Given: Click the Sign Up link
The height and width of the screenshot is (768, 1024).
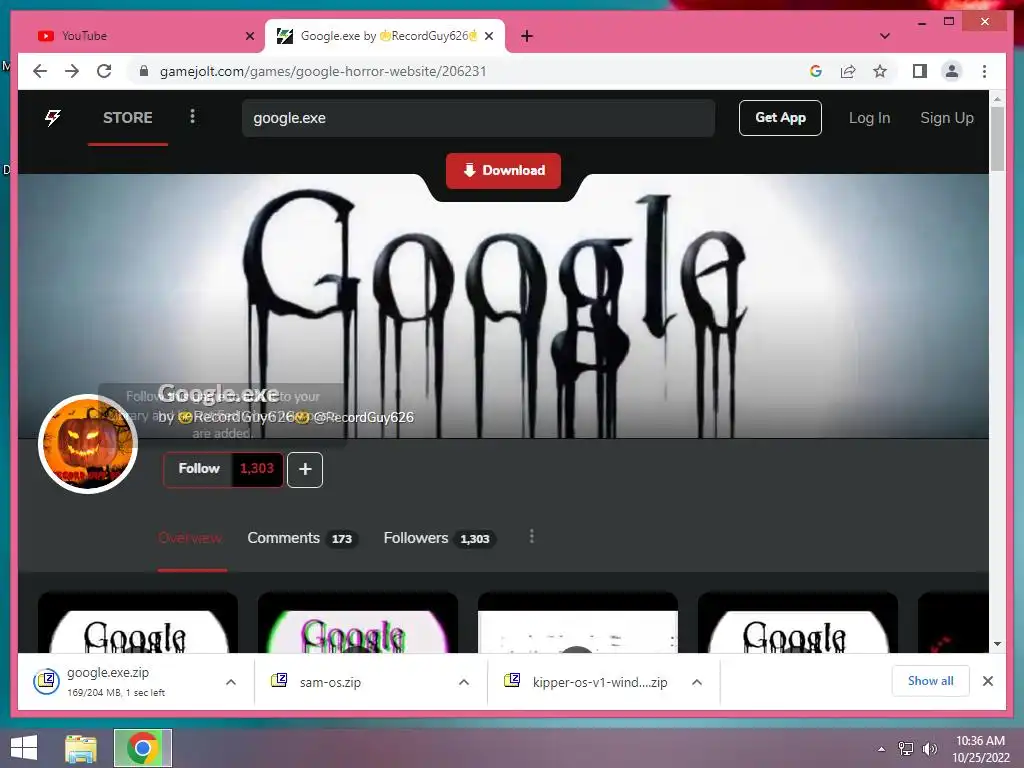Looking at the screenshot, I should pyautogui.click(x=946, y=118).
